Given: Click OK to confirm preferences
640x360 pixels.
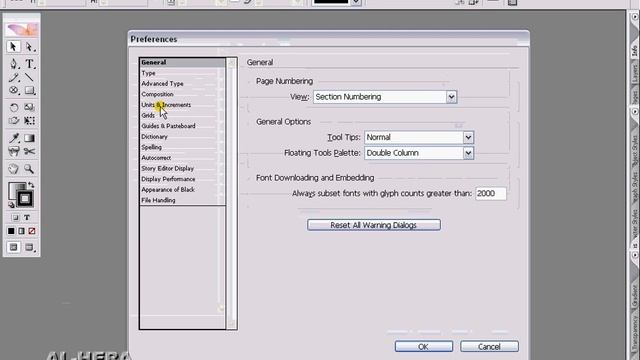Looking at the screenshot, I should click(x=424, y=347).
